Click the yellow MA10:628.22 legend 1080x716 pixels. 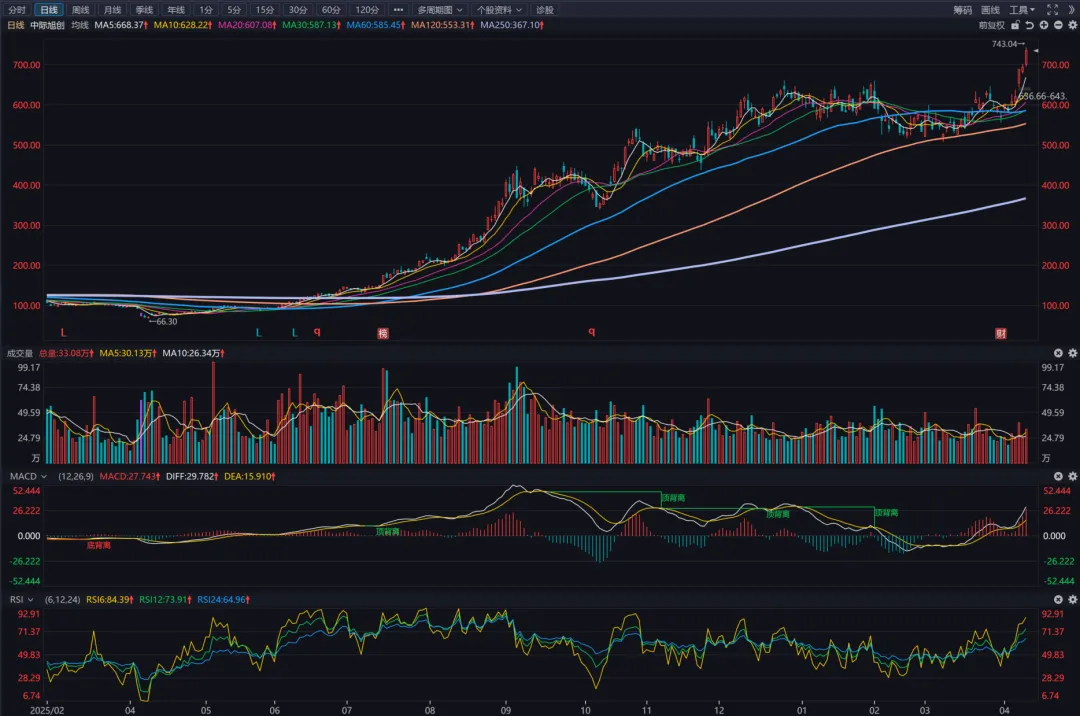tap(183, 25)
